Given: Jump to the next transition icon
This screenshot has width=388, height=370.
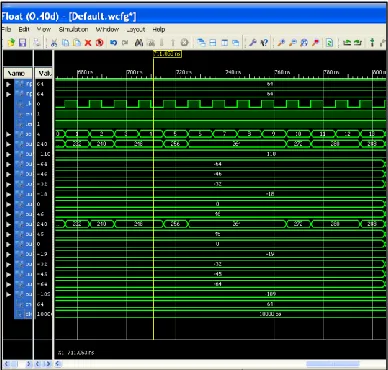Looking at the screenshot, I should click(359, 43).
